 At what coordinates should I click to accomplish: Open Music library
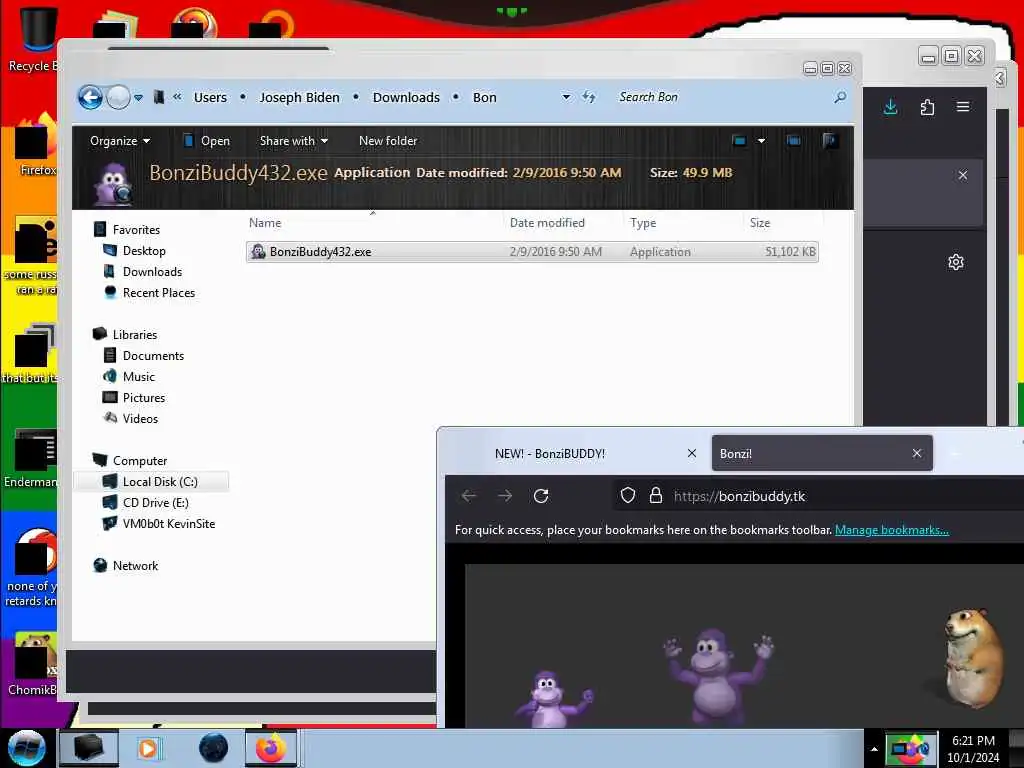138,377
